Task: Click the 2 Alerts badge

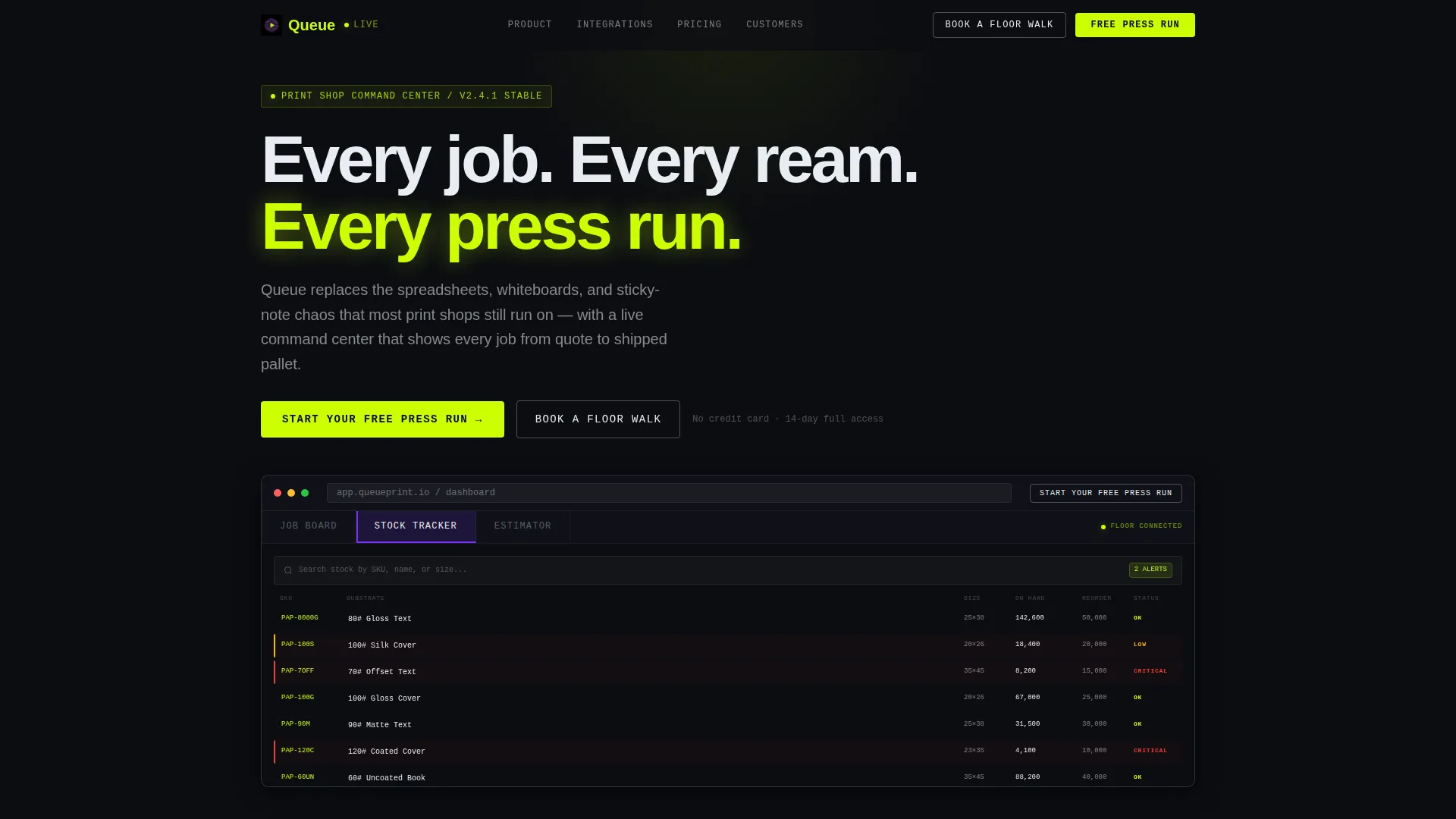Action: pos(1150,570)
